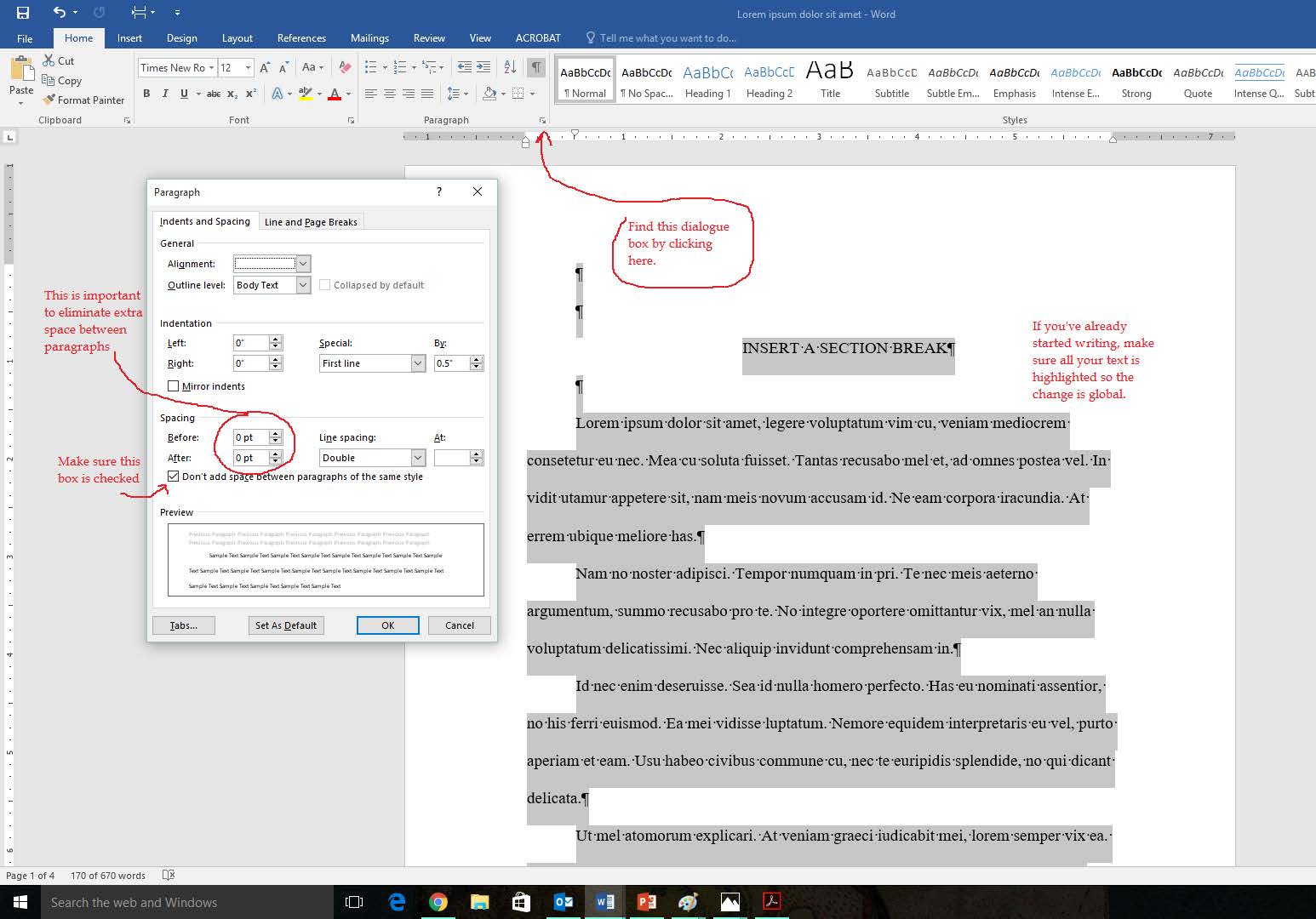Click the Set As Default button

pyautogui.click(x=286, y=625)
